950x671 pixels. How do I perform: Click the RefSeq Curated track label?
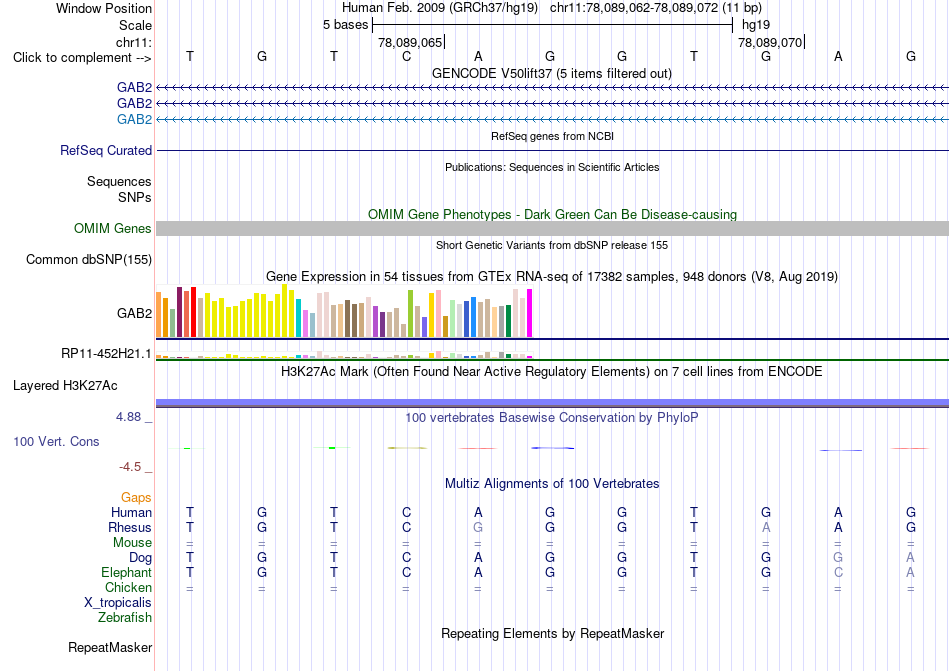point(106,150)
